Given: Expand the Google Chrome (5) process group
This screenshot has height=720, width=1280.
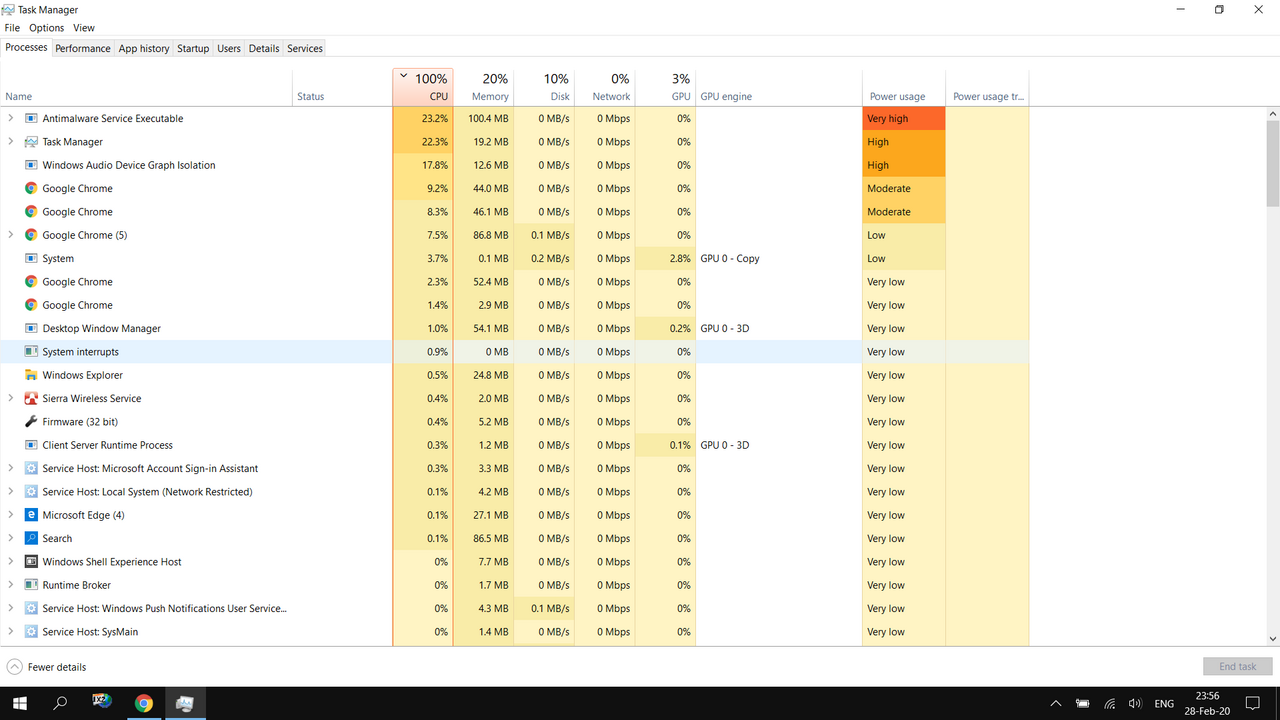Looking at the screenshot, I should 11,235.
